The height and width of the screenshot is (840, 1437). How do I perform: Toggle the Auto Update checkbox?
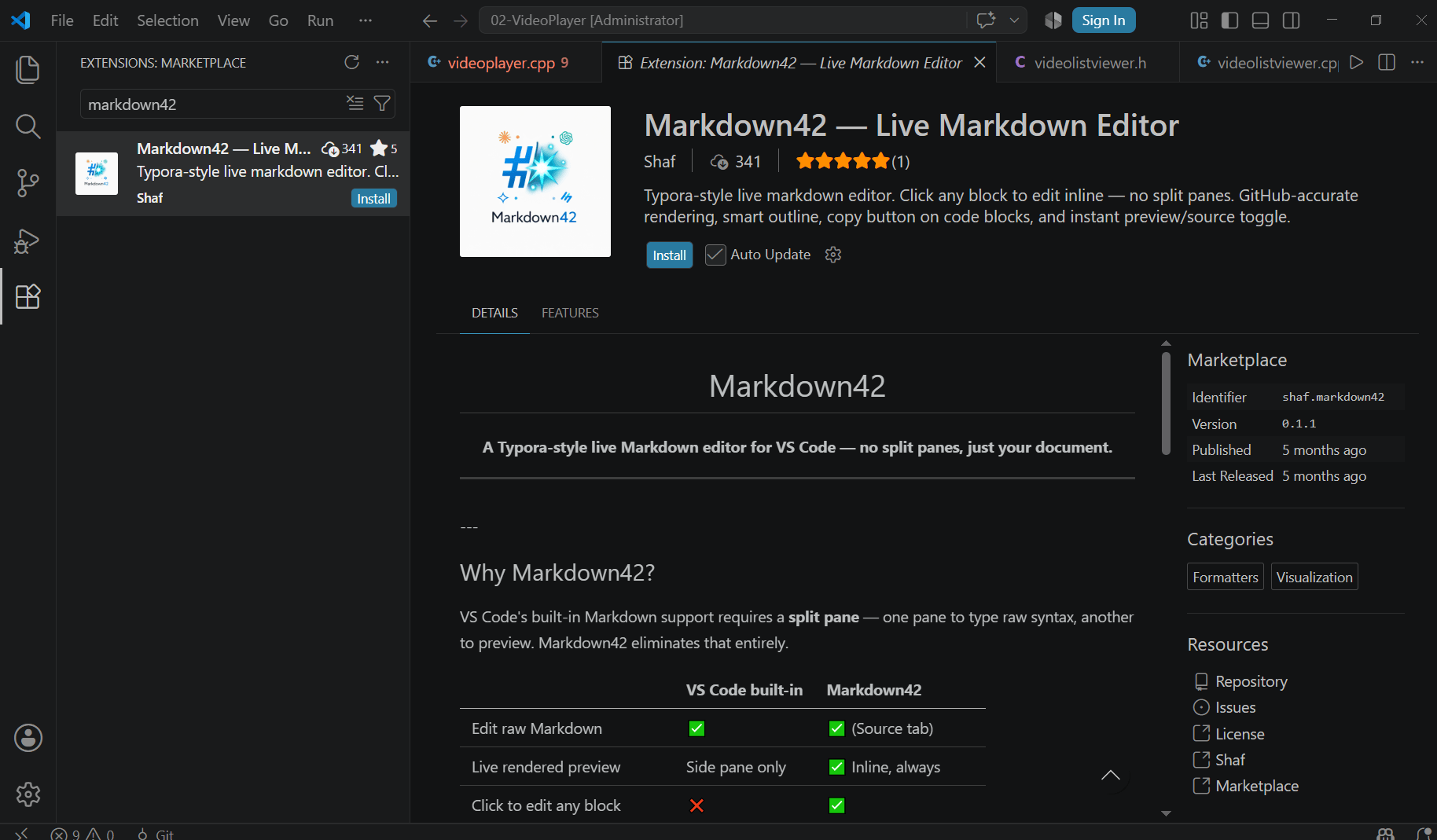715,255
